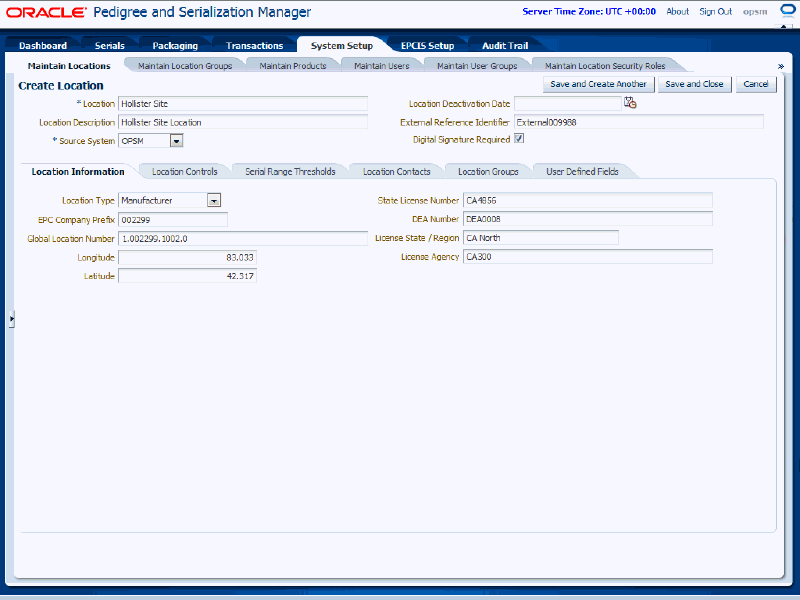Viewport: 800px width, 600px height.
Task: Go to the Audit Trail tab
Action: (505, 45)
